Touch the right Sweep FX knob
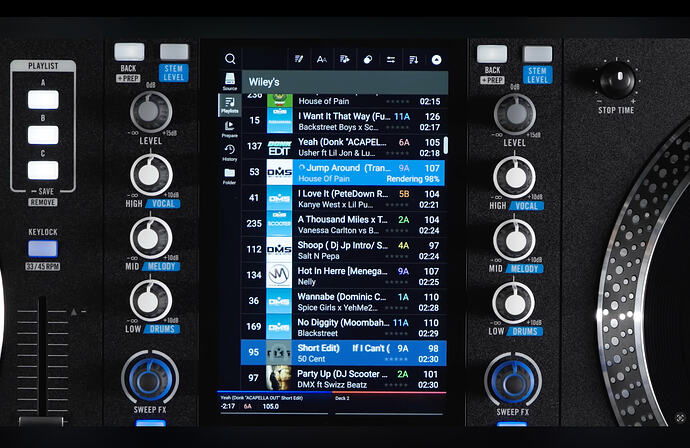Viewport: 690px width, 448px height. pos(513,381)
